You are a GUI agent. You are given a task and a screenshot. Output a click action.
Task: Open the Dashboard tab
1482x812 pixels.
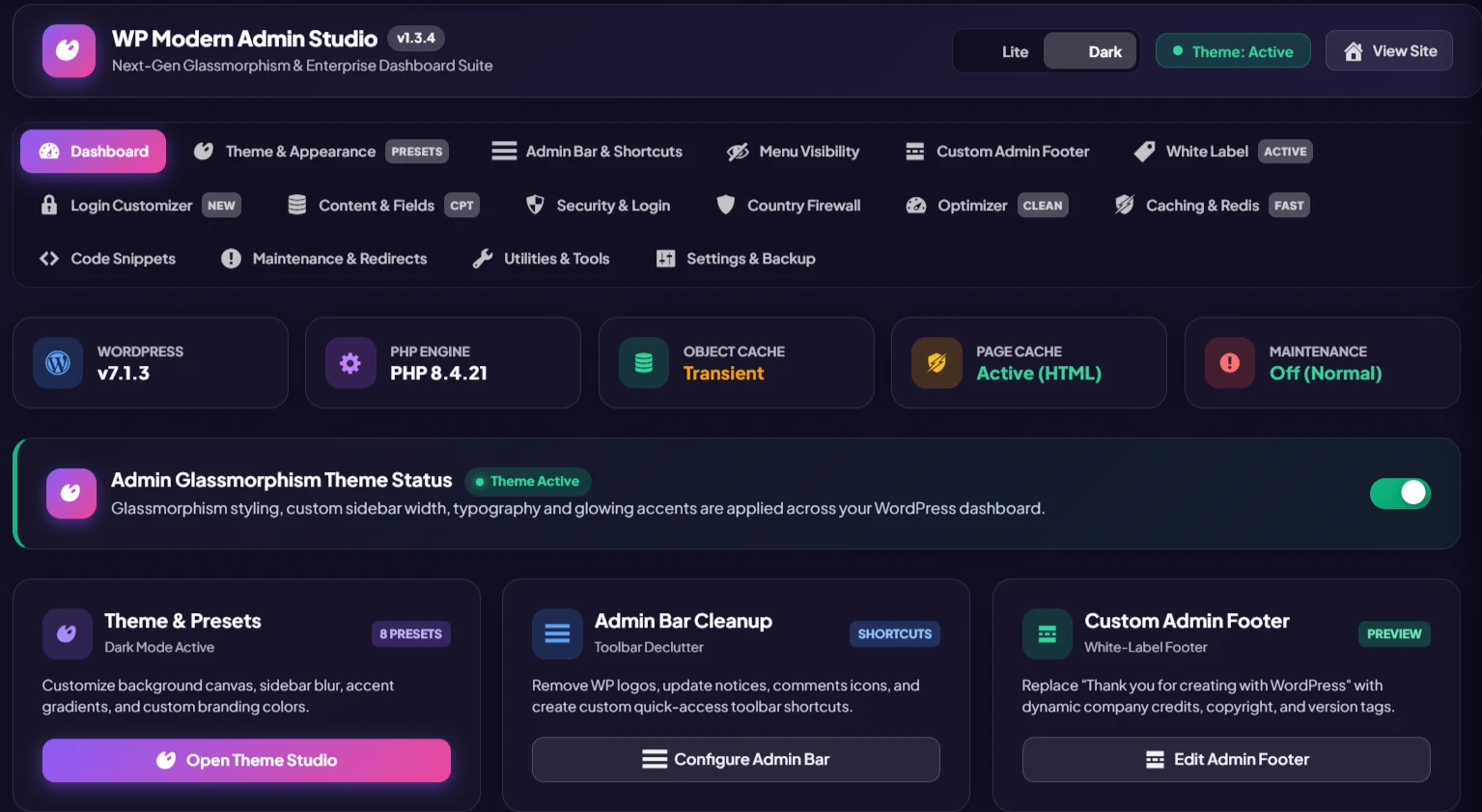pos(93,152)
